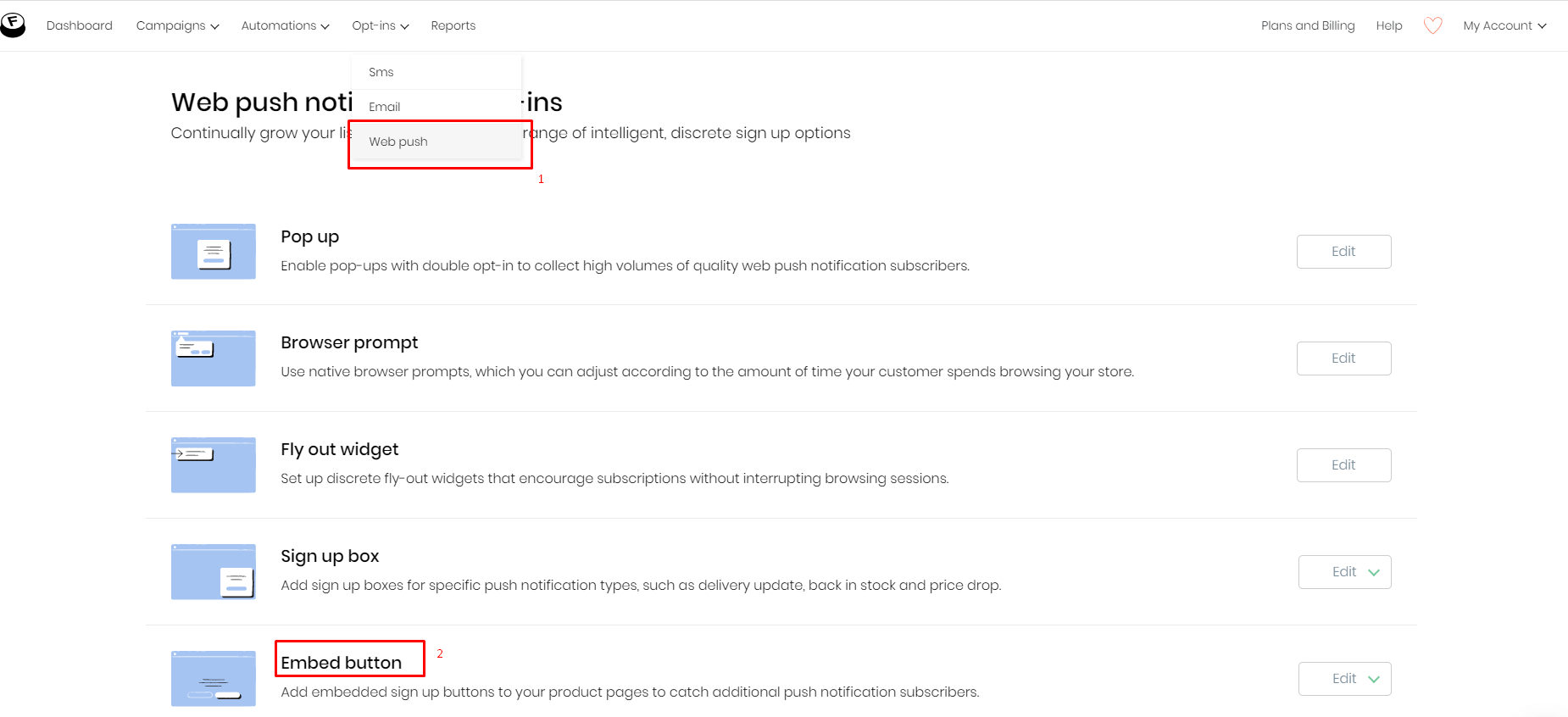Choose Email in the Opt-ins menu
Image resolution: width=1568 pixels, height=717 pixels.
385,107
